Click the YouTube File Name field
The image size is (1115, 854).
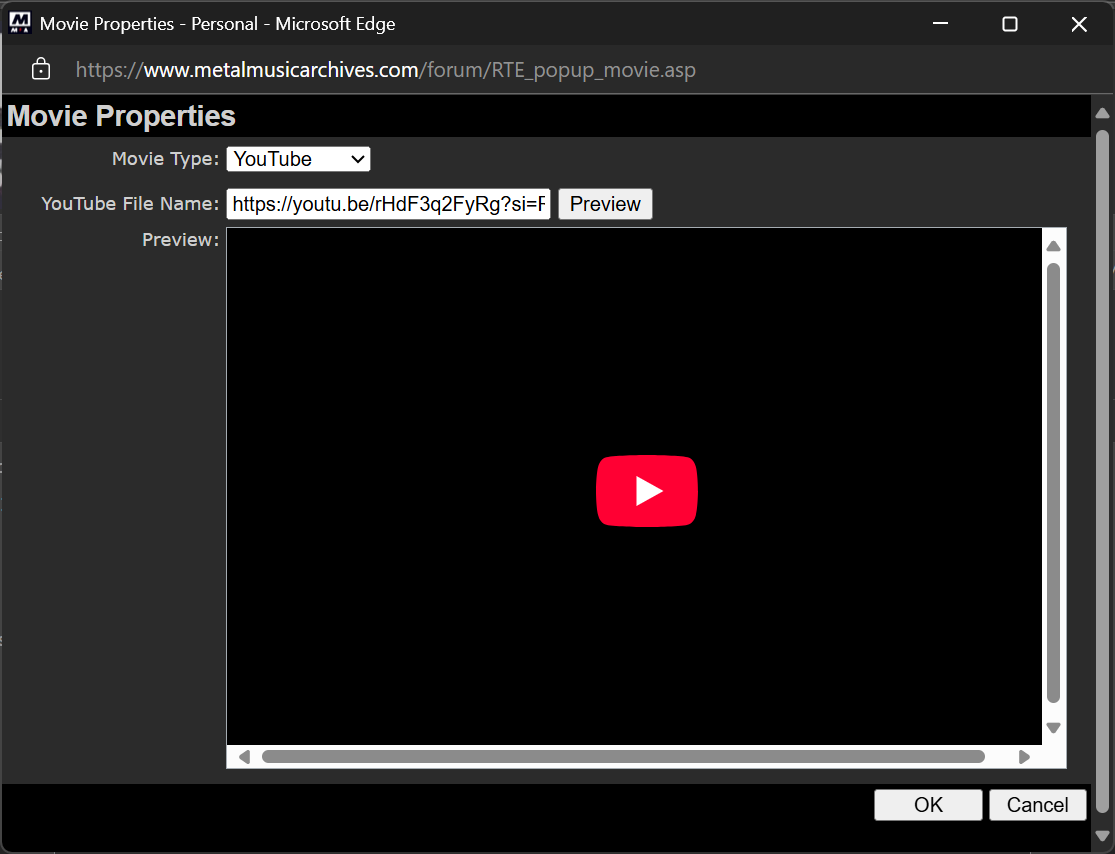(388, 204)
